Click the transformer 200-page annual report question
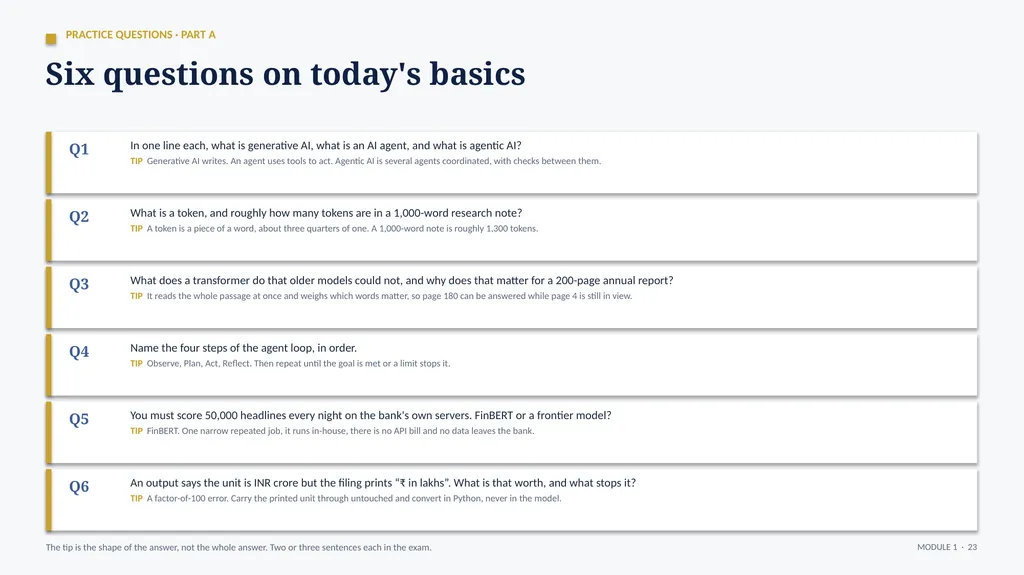This screenshot has width=1024, height=575. [x=402, y=280]
